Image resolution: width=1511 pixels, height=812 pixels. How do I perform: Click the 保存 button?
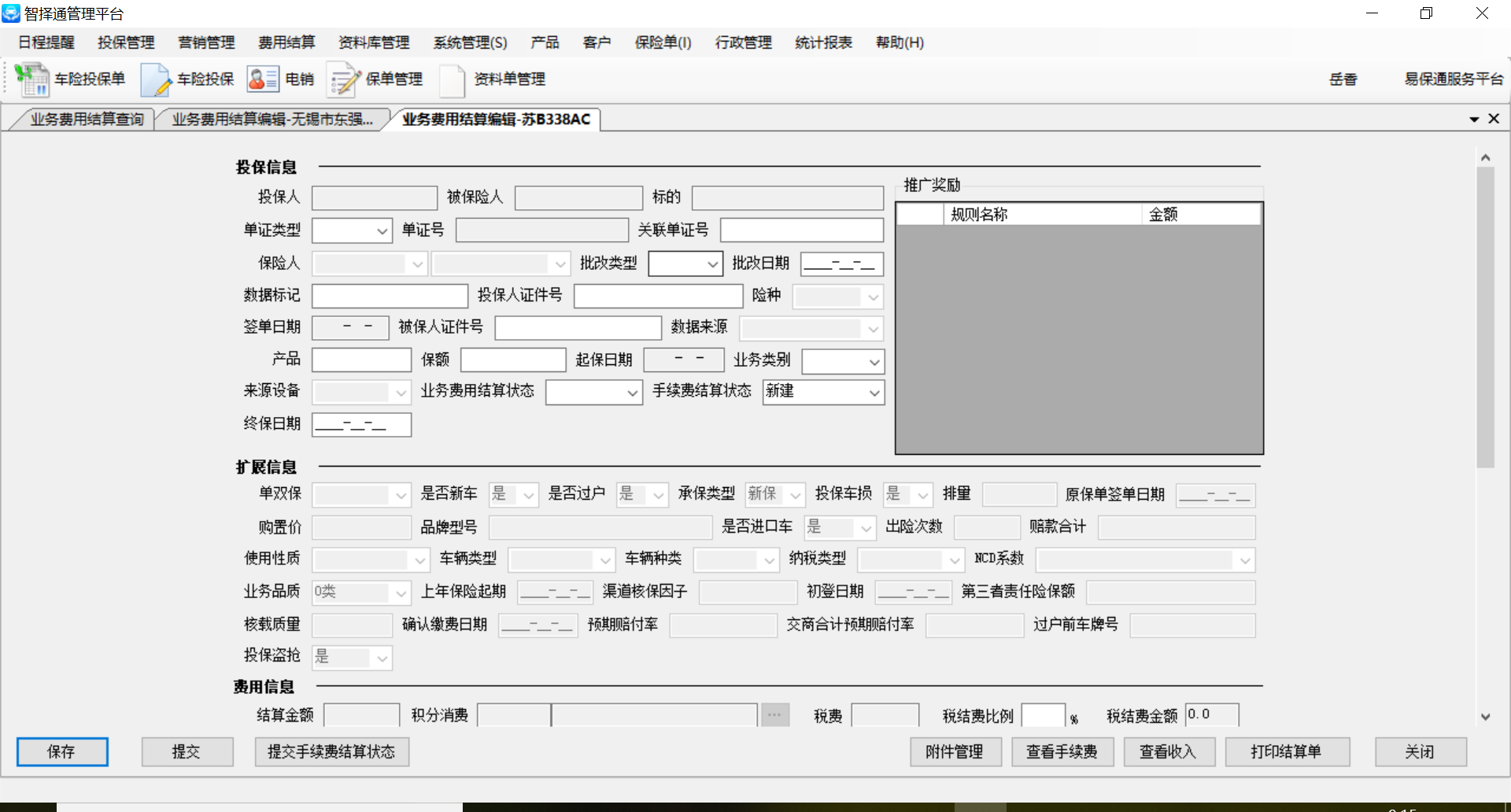coord(62,752)
